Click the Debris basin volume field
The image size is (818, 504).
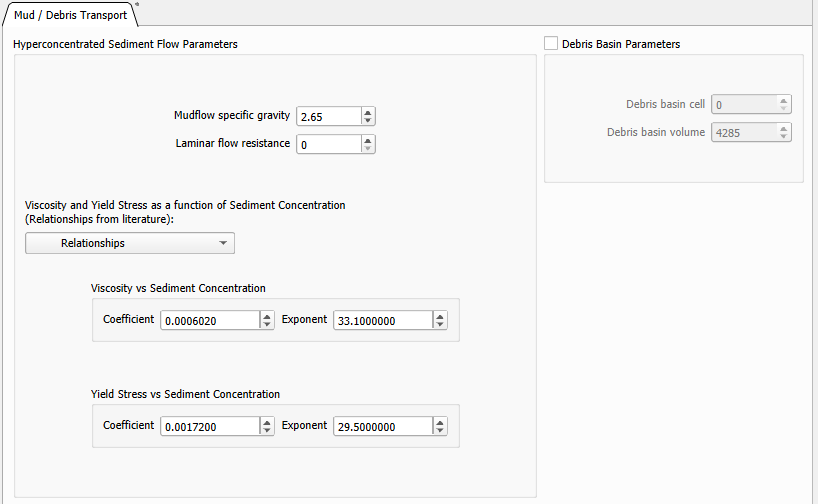pyautogui.click(x=743, y=132)
